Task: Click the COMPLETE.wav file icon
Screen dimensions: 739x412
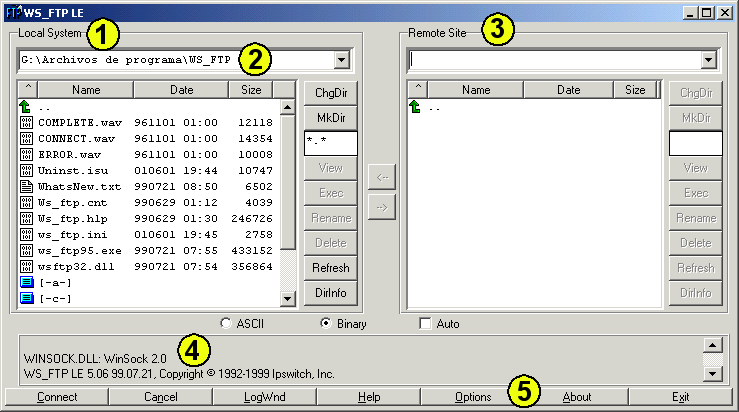Action: click(26, 123)
